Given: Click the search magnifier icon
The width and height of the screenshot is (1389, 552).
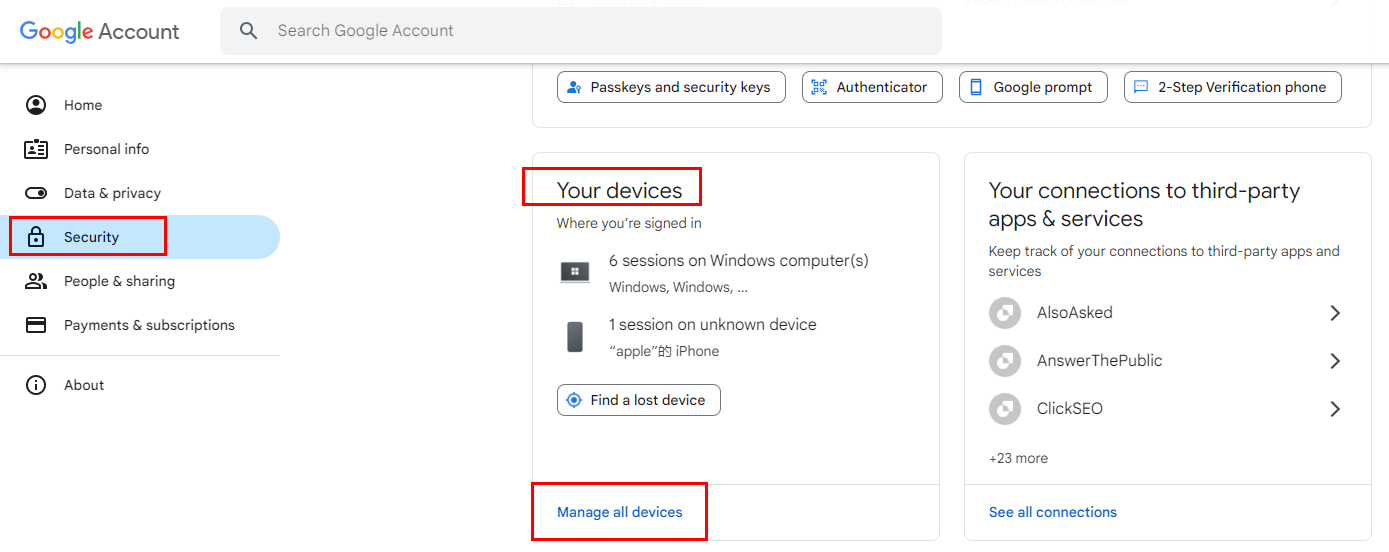Looking at the screenshot, I should [249, 31].
